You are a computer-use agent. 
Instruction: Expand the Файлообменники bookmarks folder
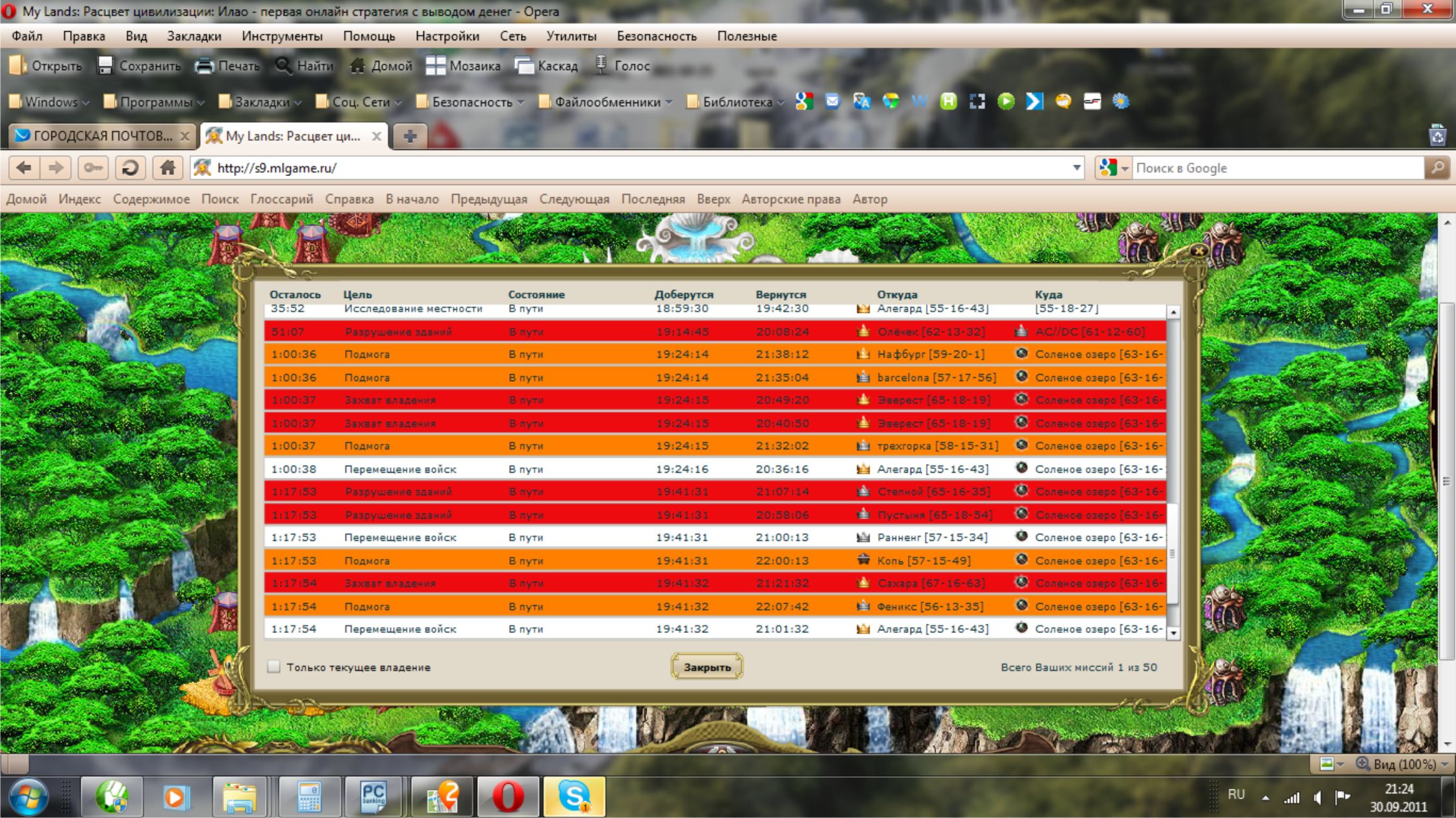pos(607,102)
